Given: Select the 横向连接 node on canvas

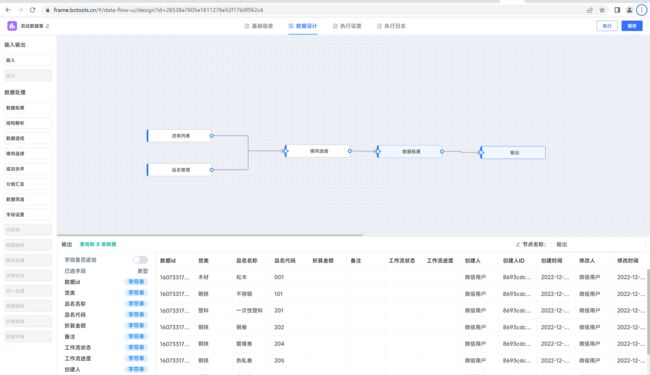Looking at the screenshot, I should pos(318,151).
